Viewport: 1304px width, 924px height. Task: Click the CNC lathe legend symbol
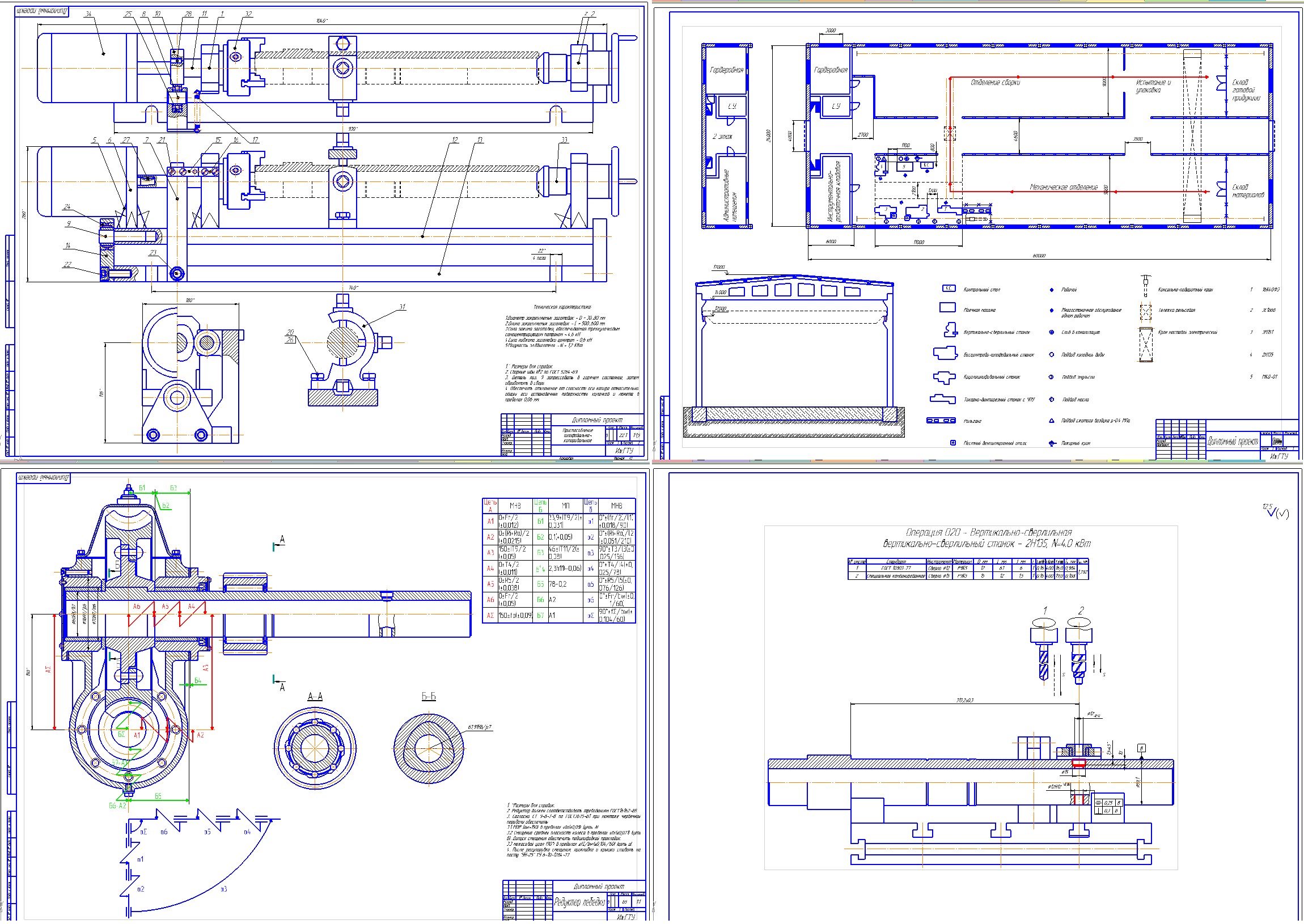[943, 399]
